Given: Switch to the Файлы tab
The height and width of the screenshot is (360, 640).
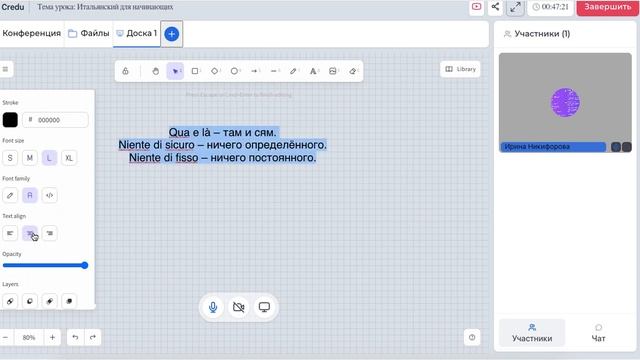Looking at the screenshot, I should [89, 33].
